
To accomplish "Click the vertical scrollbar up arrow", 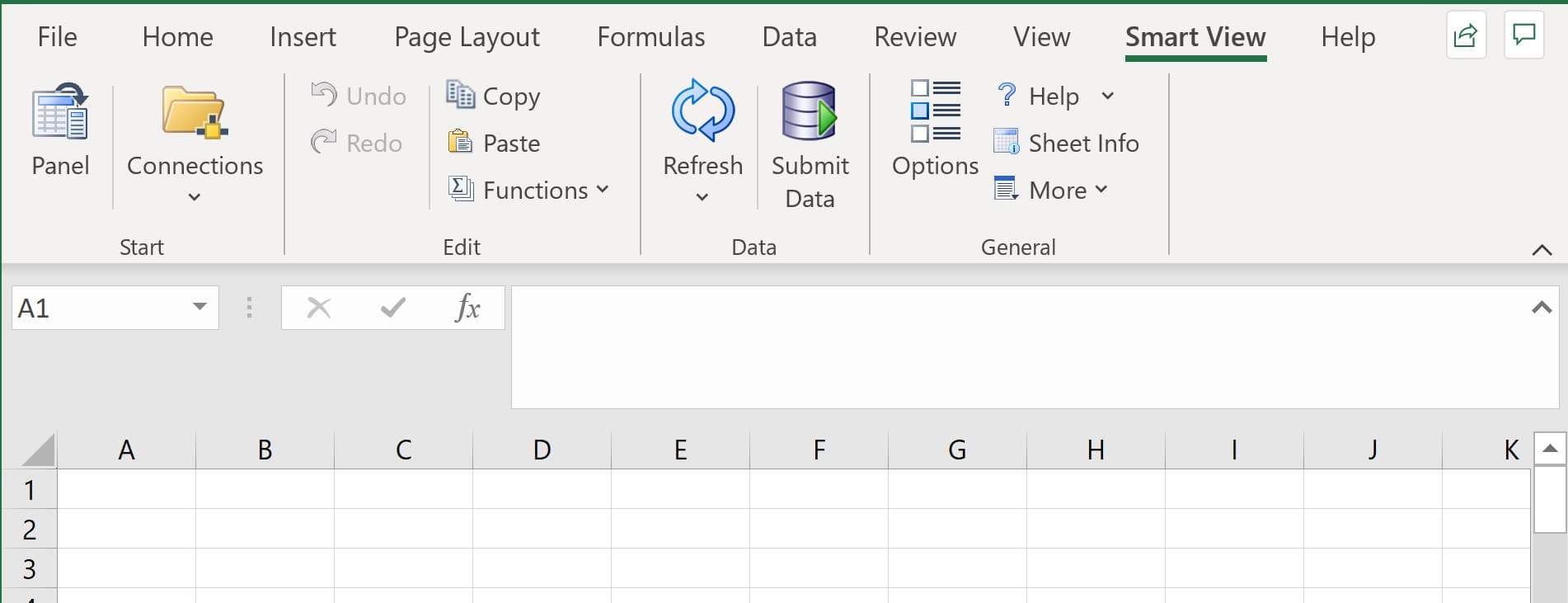I will (x=1550, y=449).
